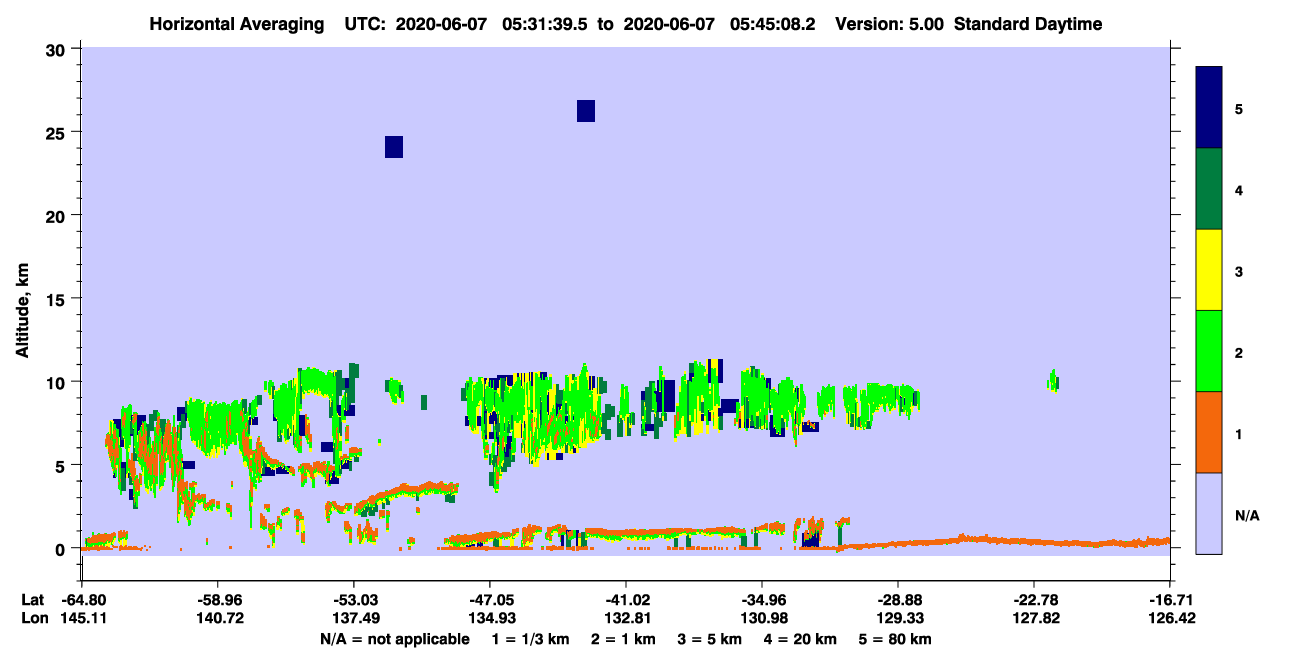Image resolution: width=1300 pixels, height=667 pixels.
Task: Click the legend text '4 = 20 km'
Action: (x=802, y=639)
